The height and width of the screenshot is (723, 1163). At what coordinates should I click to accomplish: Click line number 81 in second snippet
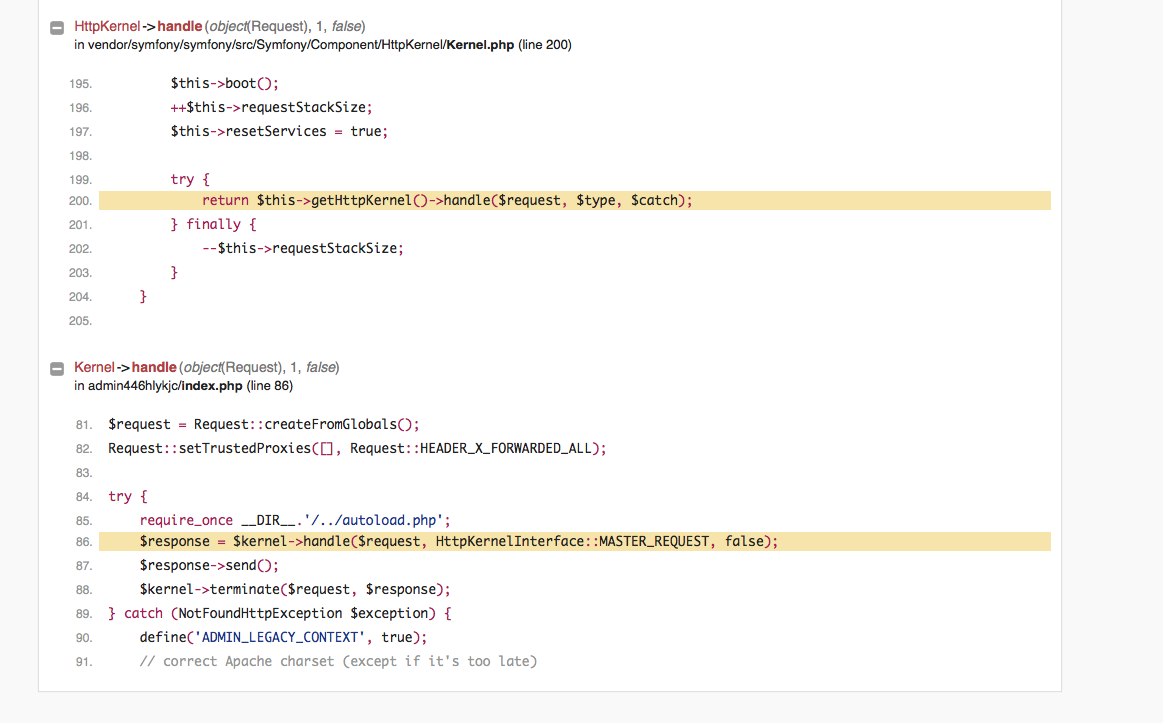pyautogui.click(x=84, y=425)
